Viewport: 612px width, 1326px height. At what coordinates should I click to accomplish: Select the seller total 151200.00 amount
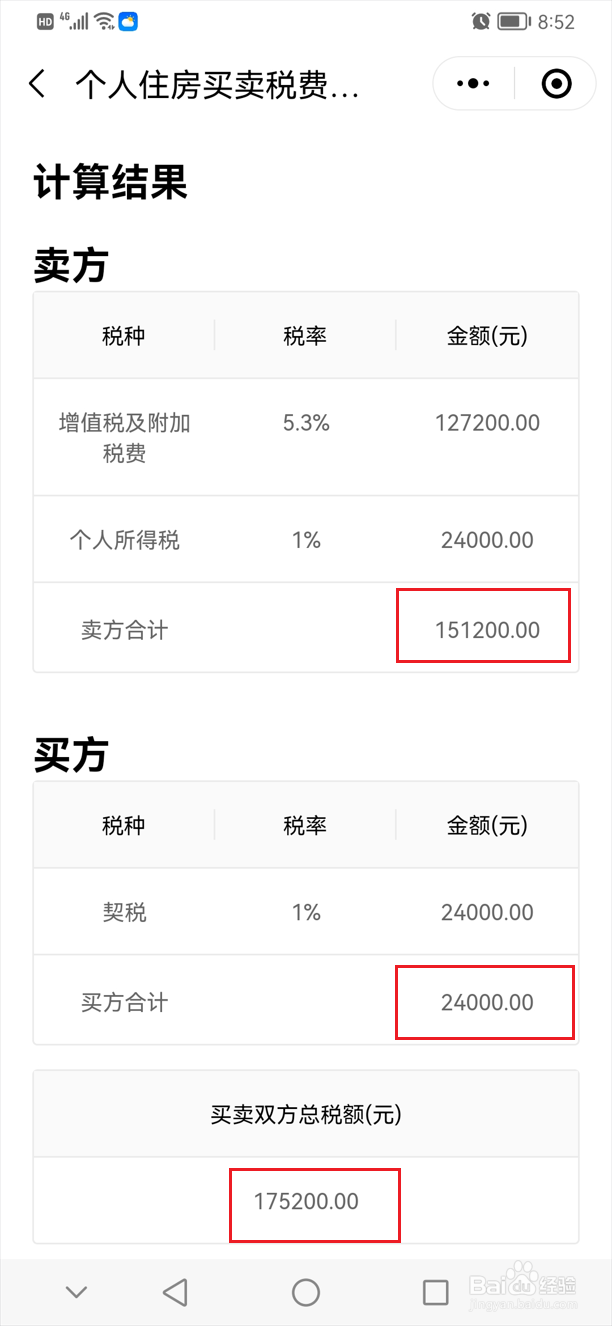coord(487,630)
